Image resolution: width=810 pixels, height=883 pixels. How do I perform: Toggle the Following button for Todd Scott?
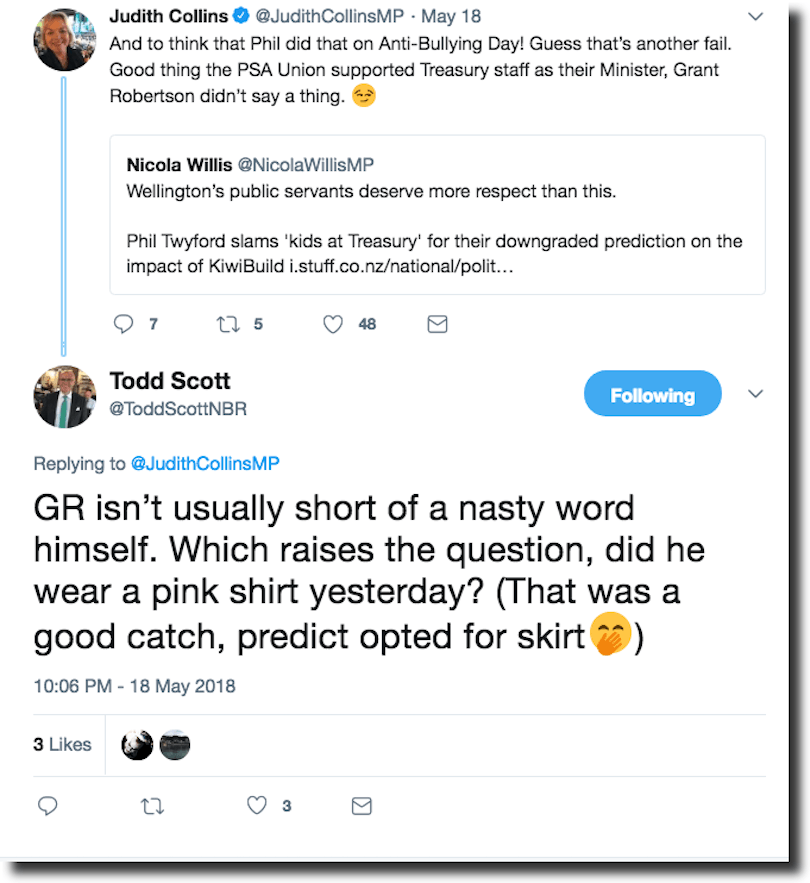pyautogui.click(x=652, y=396)
